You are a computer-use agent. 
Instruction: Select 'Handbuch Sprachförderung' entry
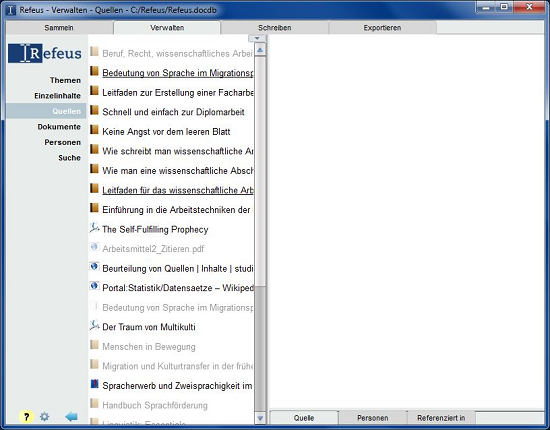pyautogui.click(x=155, y=405)
